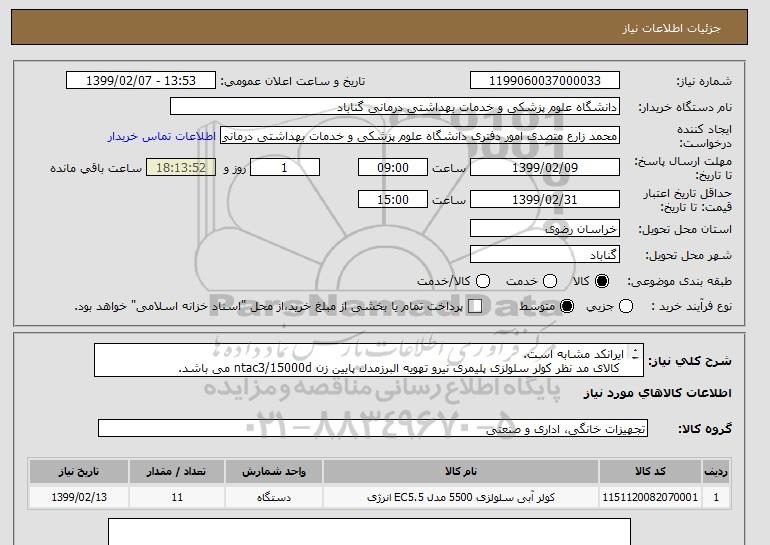Screen dimensions: 770x545
Task: Select the خدمت radio button
Action: (x=550, y=281)
